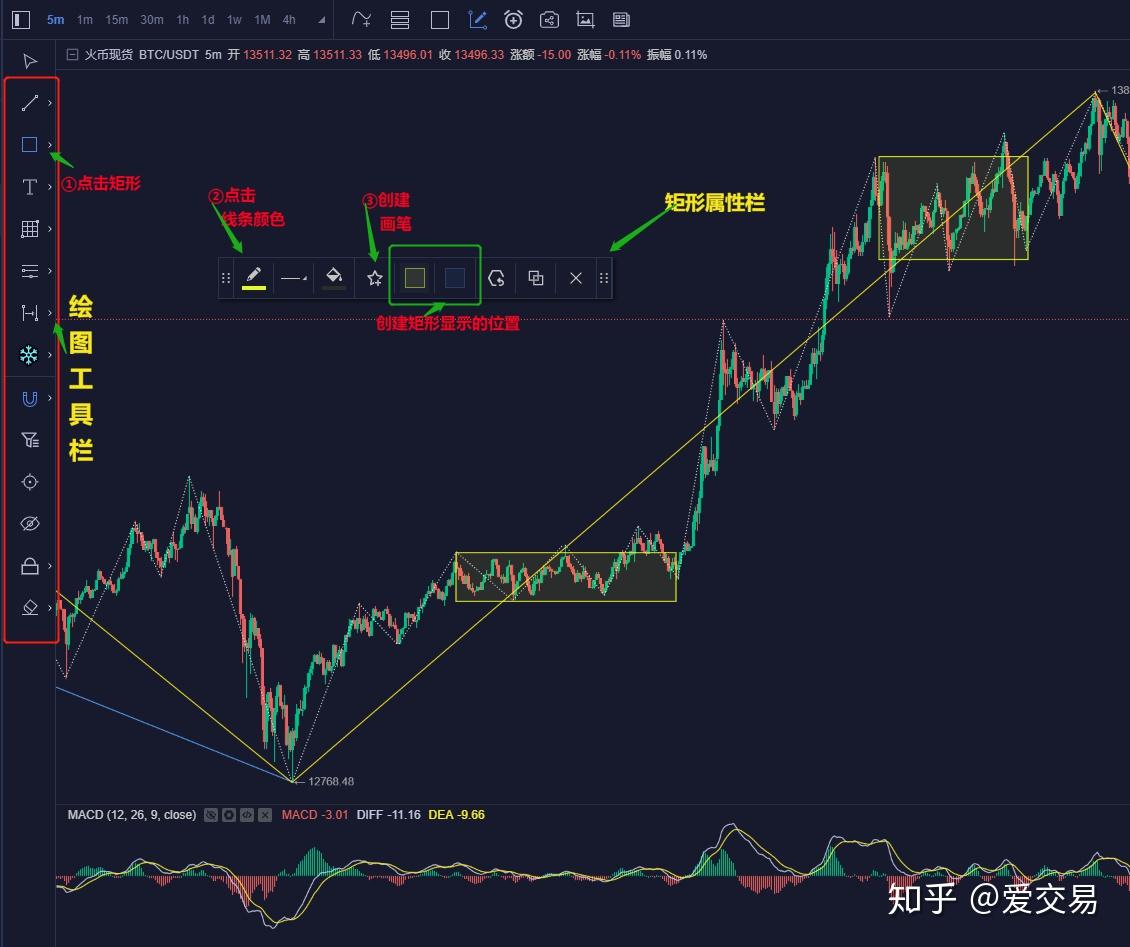
Task: Select the rectangle drawing tool
Action: coord(30,145)
